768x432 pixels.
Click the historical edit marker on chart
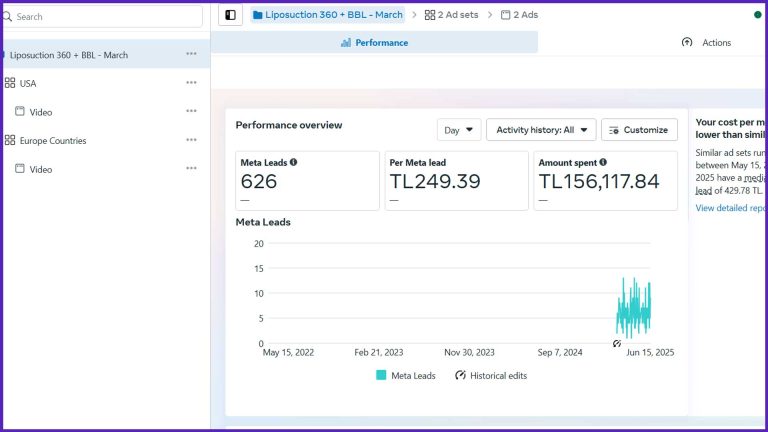[x=617, y=343]
